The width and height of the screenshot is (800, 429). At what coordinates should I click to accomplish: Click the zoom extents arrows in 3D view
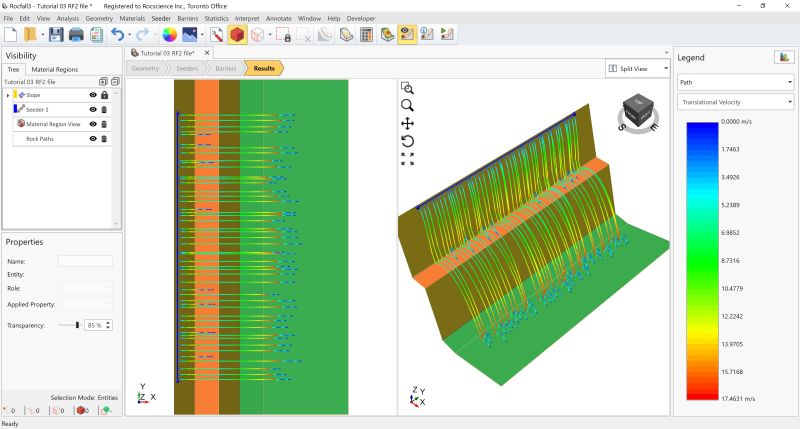pyautogui.click(x=407, y=159)
